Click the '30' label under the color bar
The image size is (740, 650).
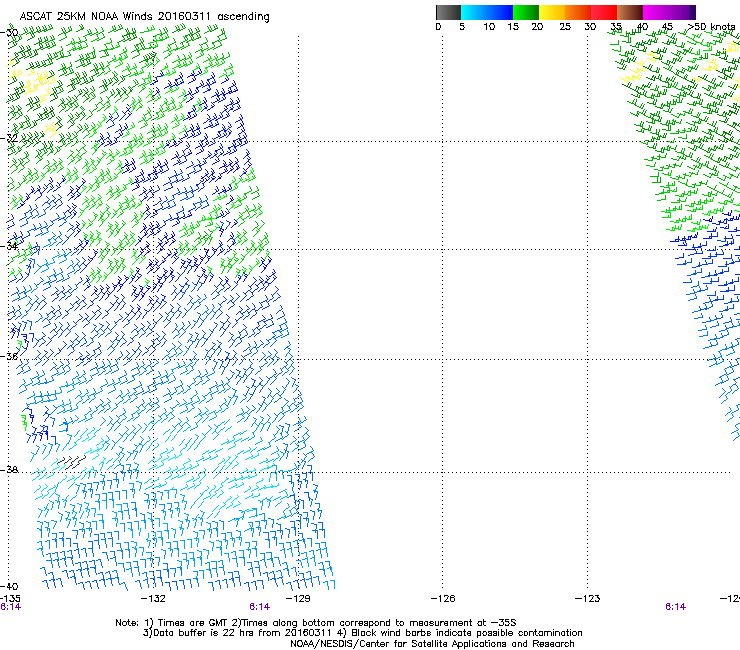[590, 27]
